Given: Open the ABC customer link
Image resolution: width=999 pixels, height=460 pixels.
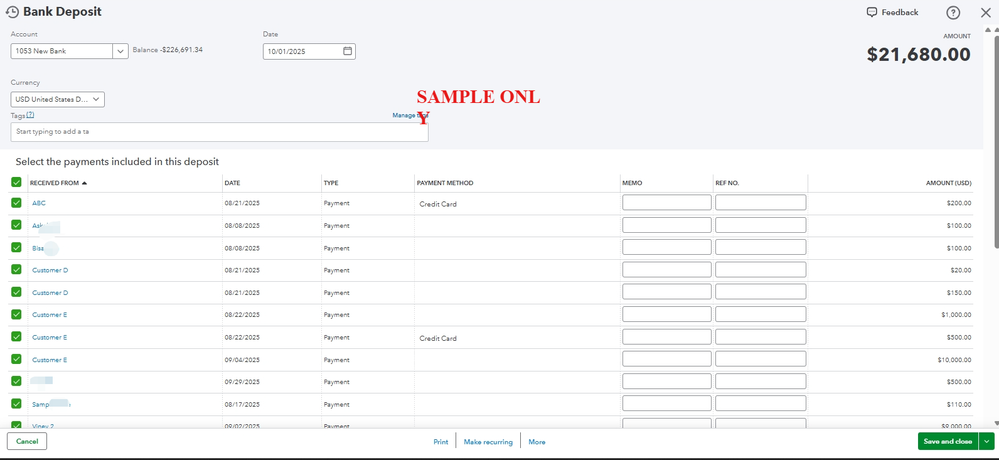Looking at the screenshot, I should 39,203.
